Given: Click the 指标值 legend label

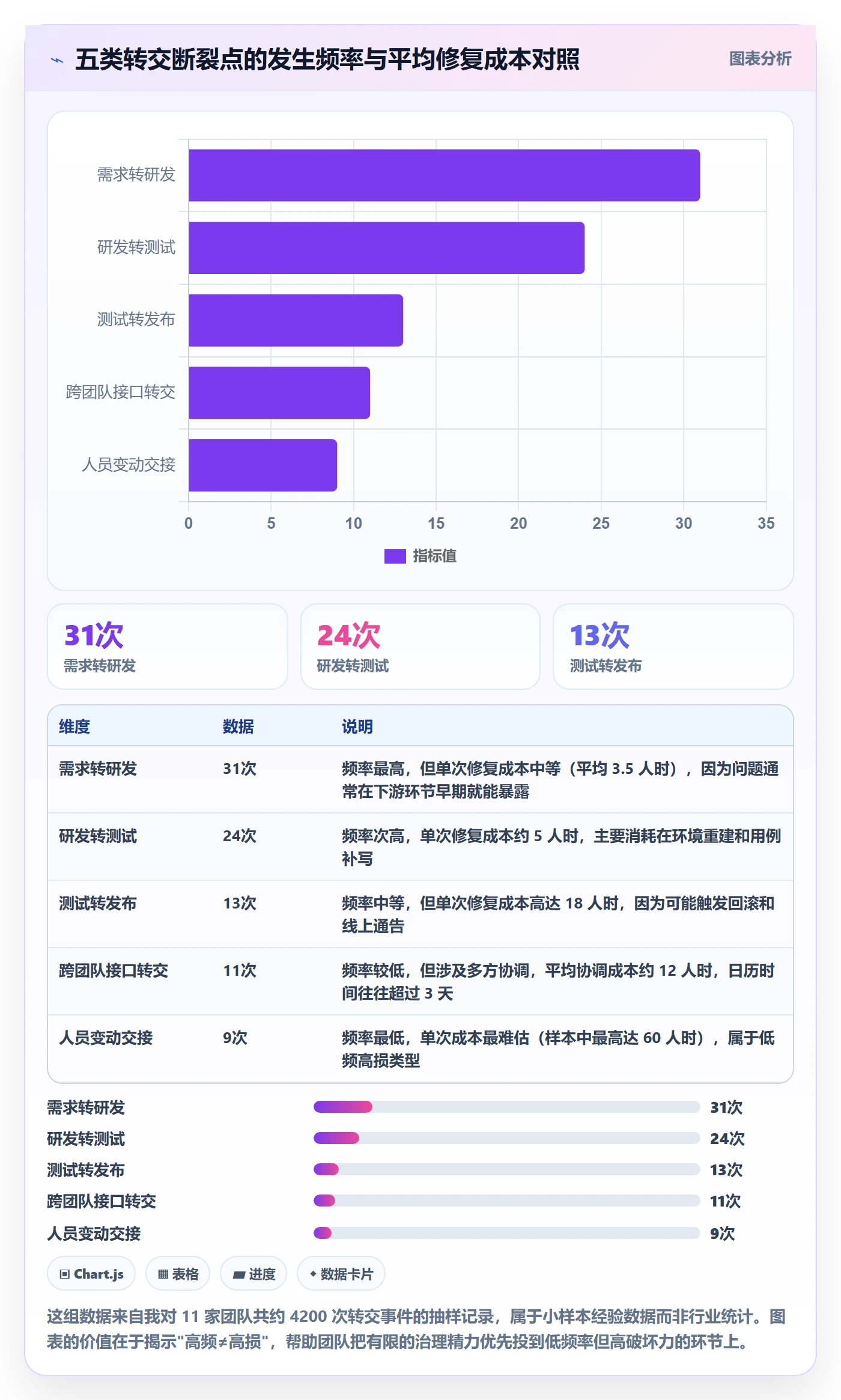Looking at the screenshot, I should [434, 556].
